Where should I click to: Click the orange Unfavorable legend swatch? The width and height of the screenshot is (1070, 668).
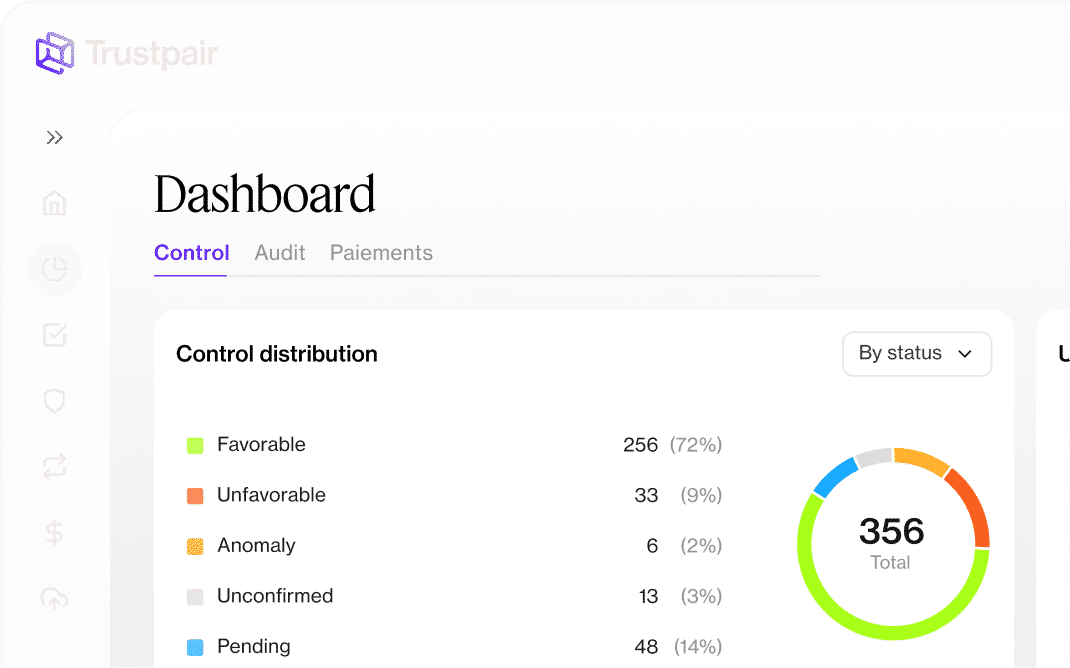(196, 496)
